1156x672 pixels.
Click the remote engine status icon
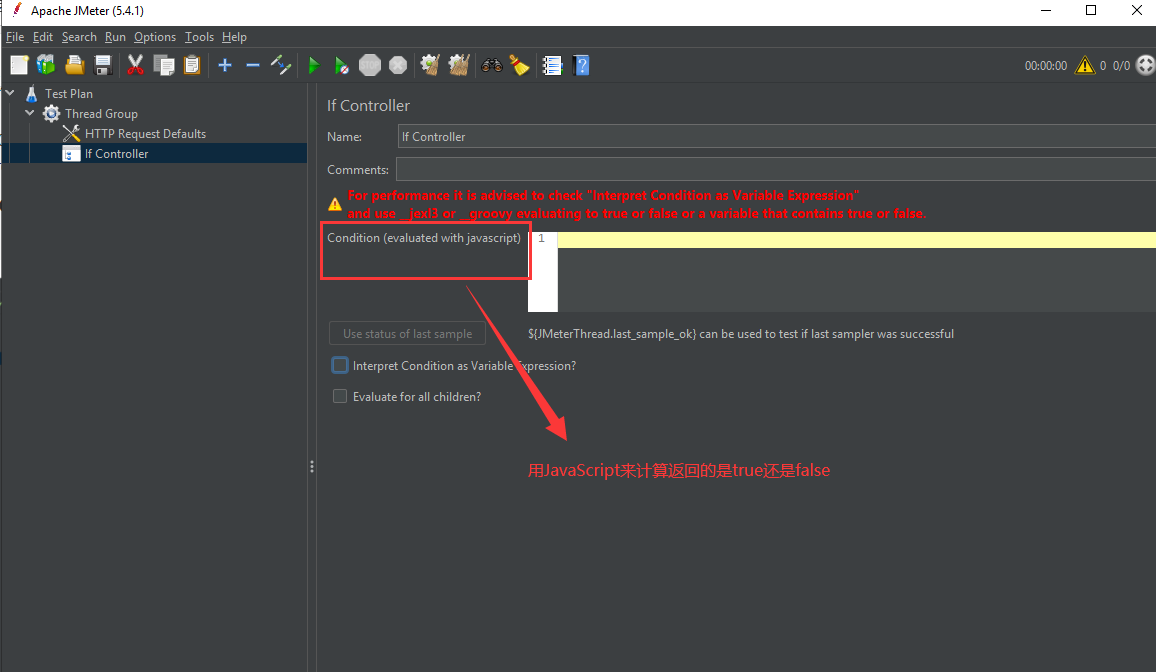pos(1146,65)
